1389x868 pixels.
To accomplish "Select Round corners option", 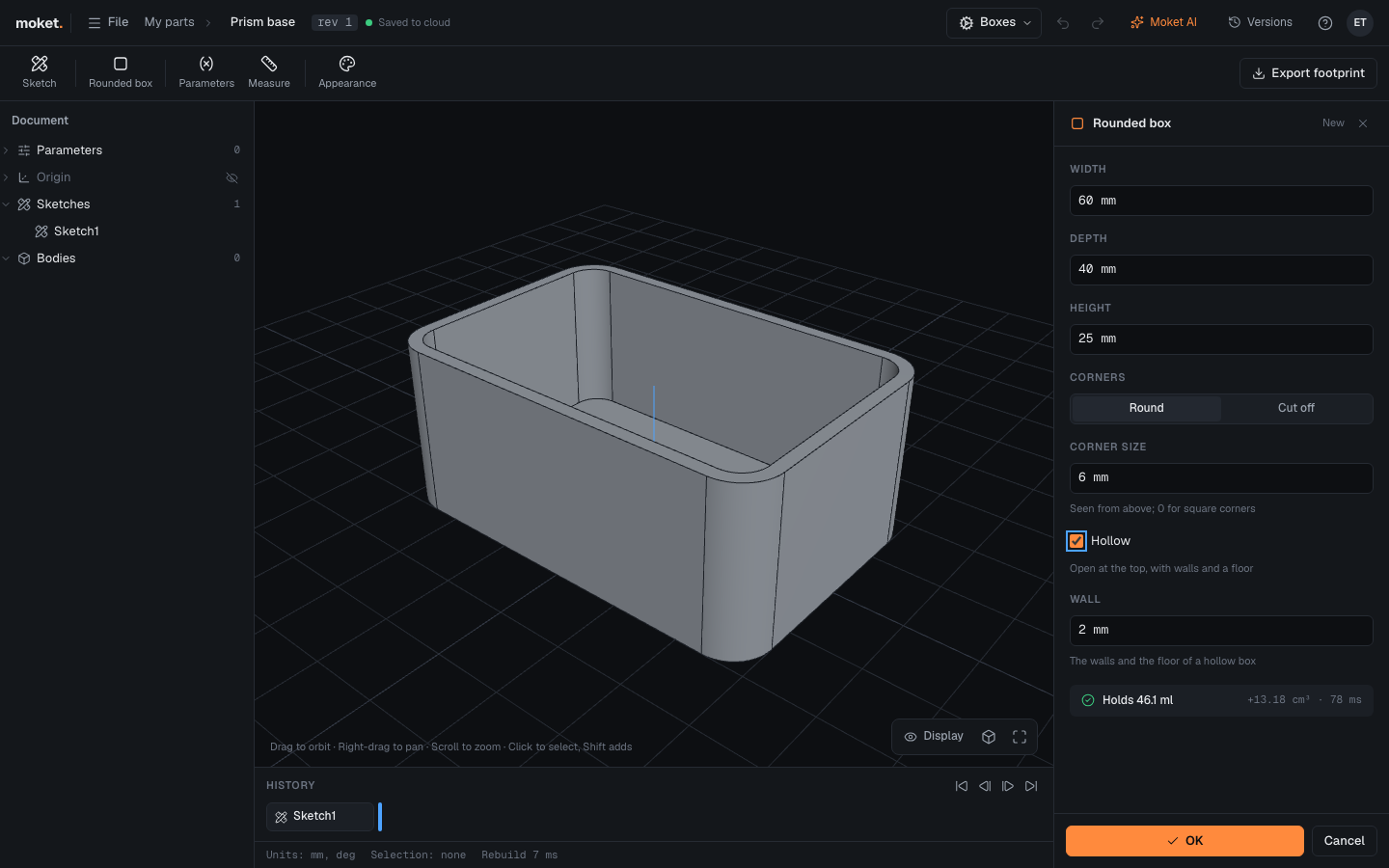I will [x=1146, y=408].
